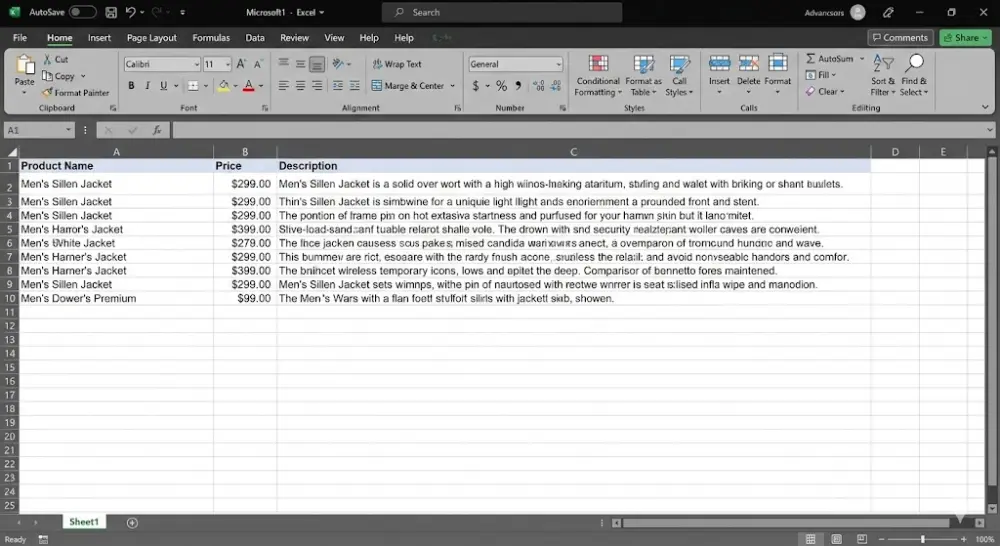Viewport: 1000px width, 546px height.
Task: Click the Increase Decimal icon
Action: tap(539, 85)
